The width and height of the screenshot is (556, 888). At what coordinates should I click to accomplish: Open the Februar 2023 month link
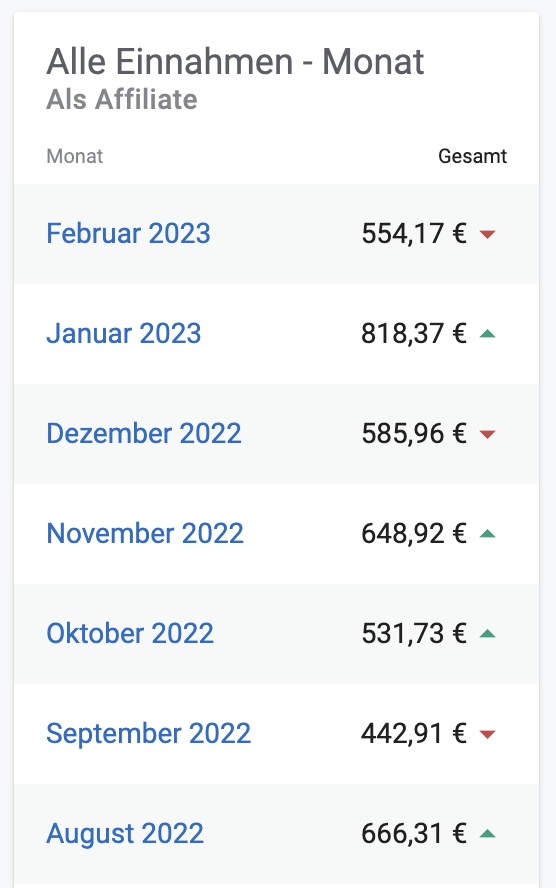click(129, 233)
